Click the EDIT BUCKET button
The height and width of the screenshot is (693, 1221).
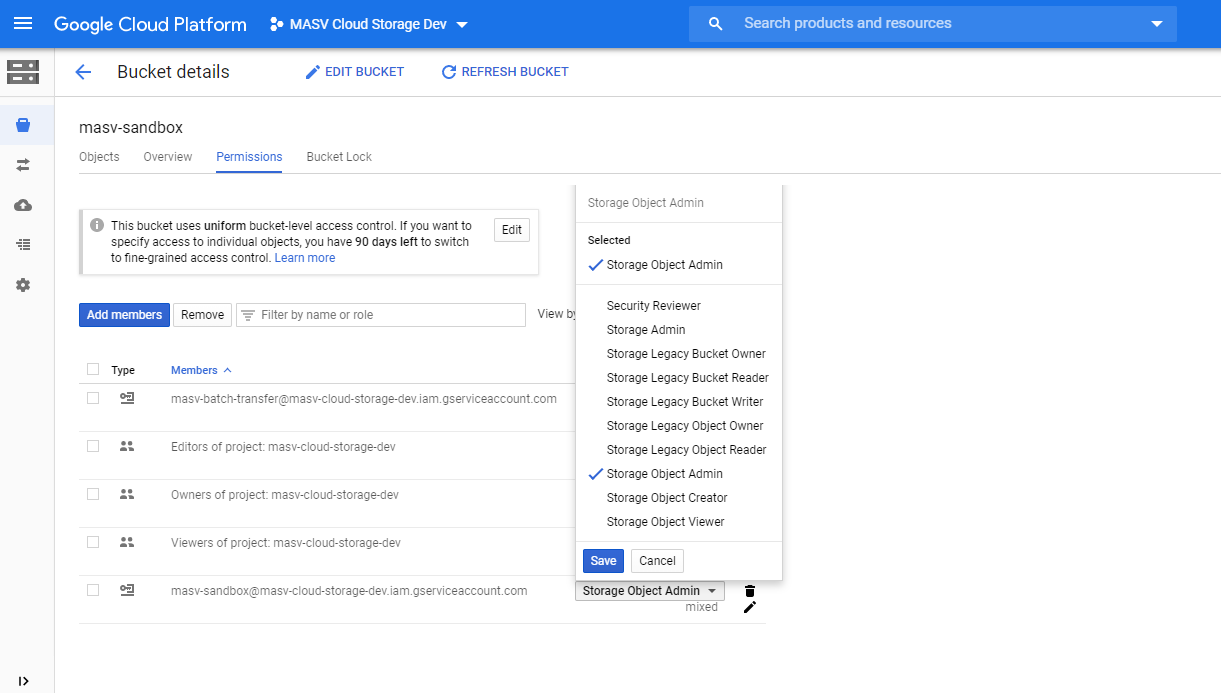(355, 72)
